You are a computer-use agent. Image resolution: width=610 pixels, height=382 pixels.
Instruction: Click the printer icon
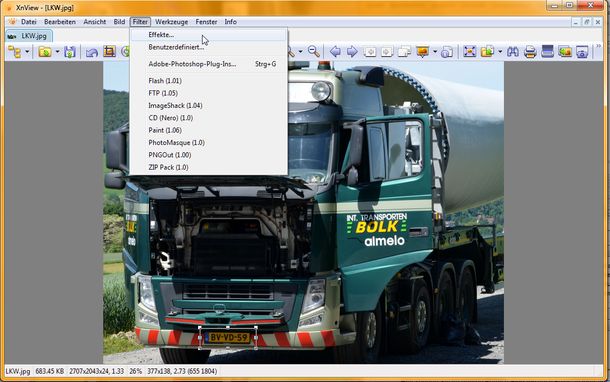point(530,51)
